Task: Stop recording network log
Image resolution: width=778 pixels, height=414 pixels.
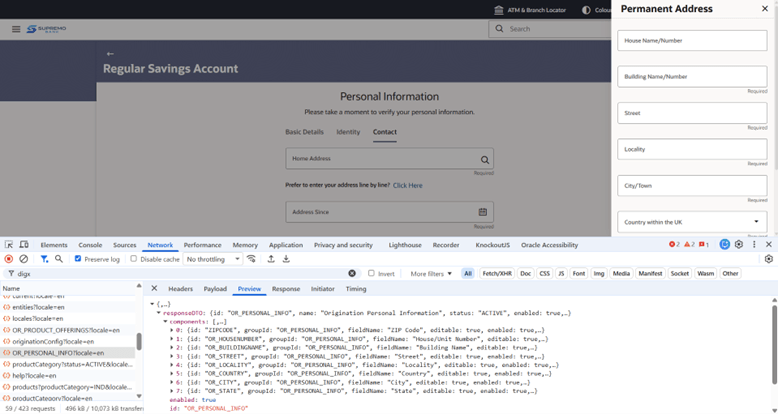Action: 8,259
